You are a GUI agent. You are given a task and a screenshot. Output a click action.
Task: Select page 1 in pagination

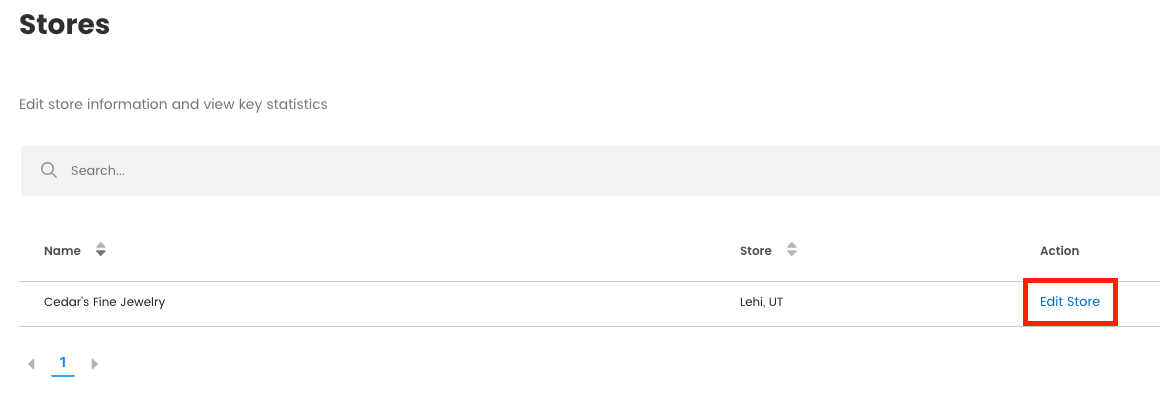point(63,363)
